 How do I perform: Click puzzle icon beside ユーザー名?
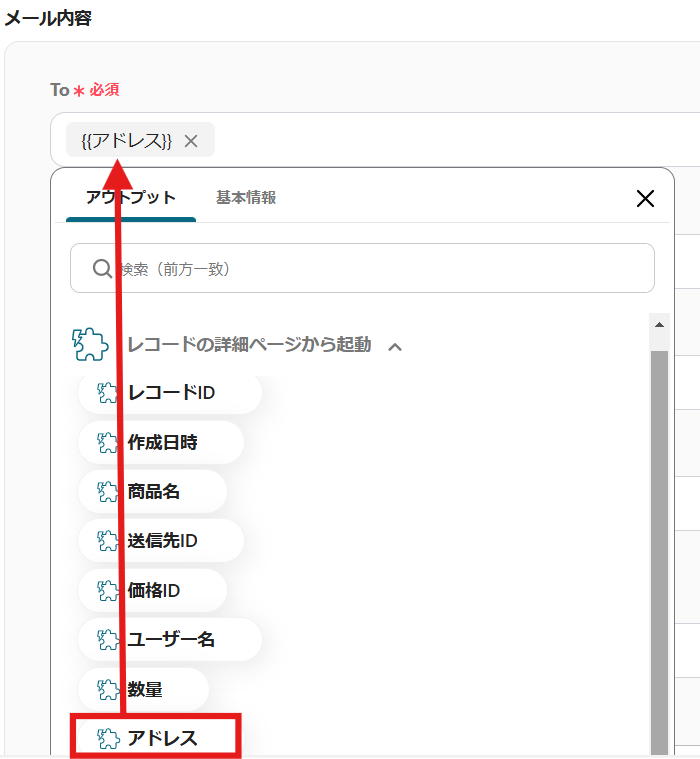click(107, 640)
